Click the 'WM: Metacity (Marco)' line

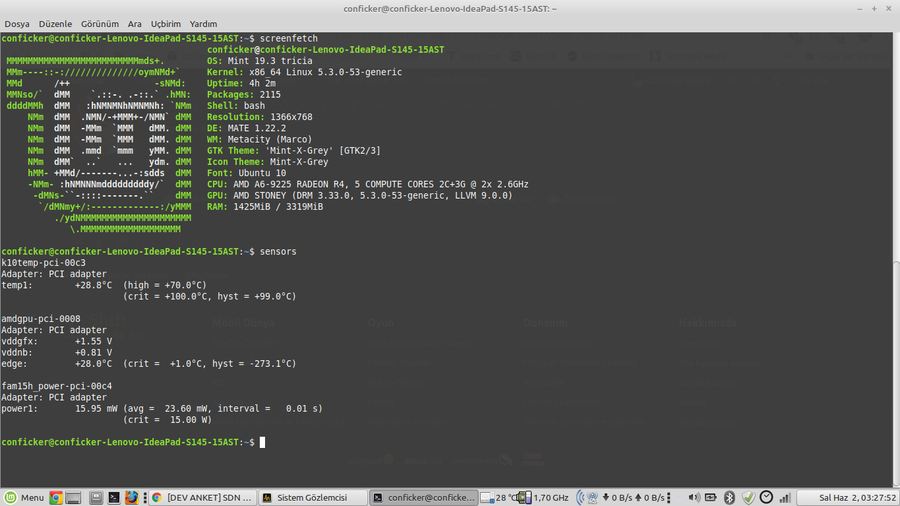259,139
